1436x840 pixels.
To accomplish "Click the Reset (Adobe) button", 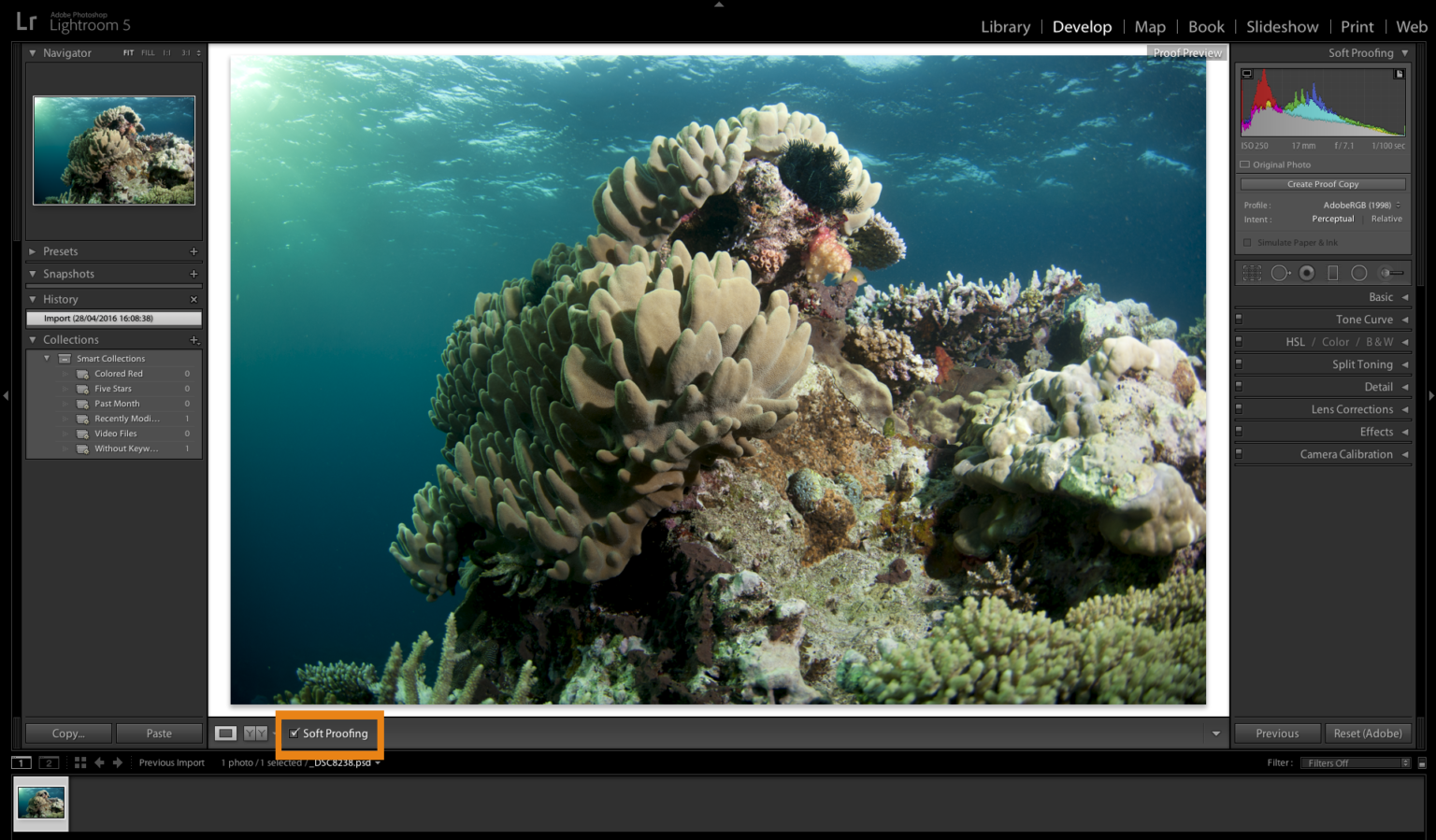I will tap(1368, 733).
